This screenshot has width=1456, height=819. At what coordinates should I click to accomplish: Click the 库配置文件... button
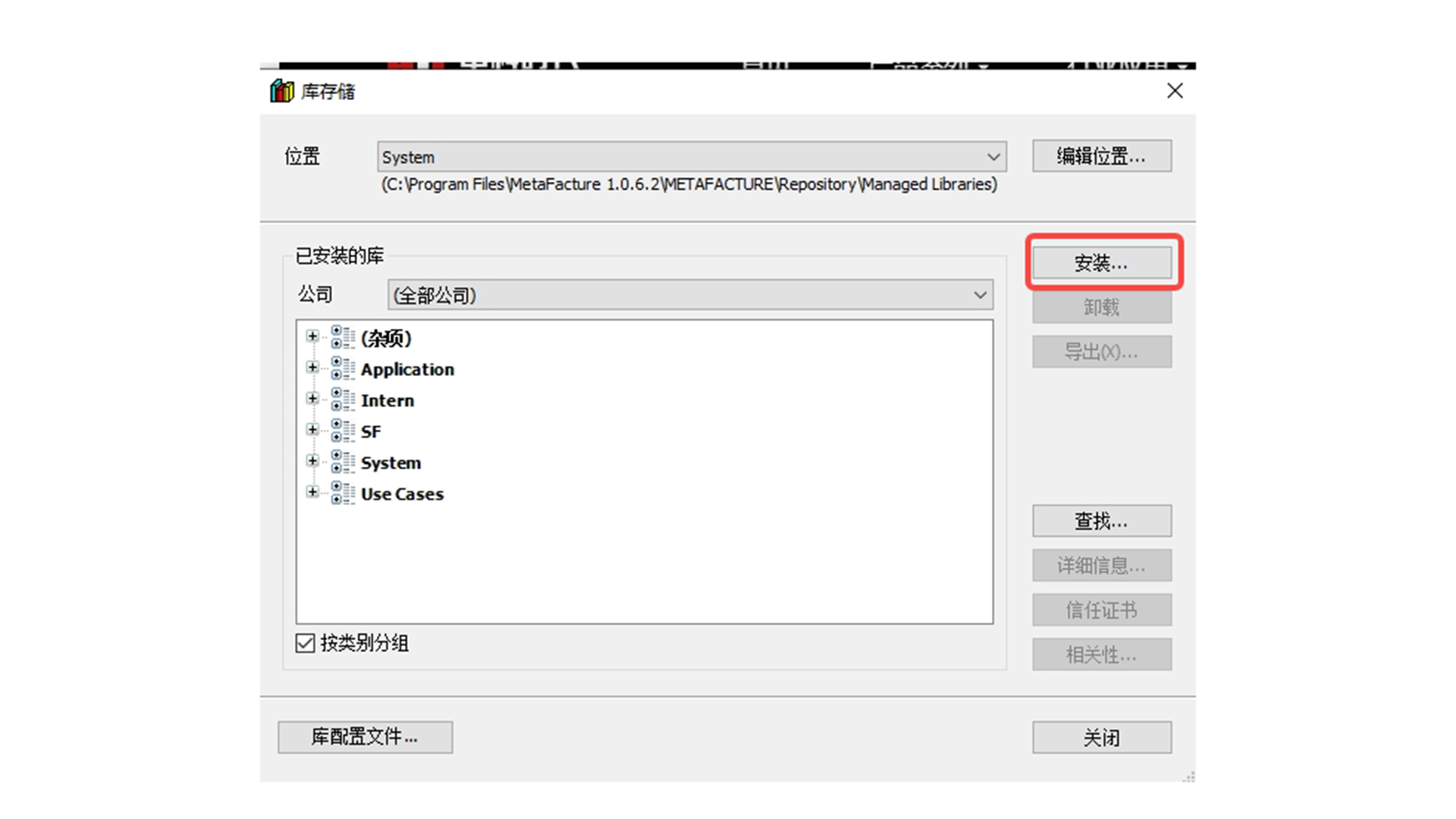pyautogui.click(x=365, y=737)
